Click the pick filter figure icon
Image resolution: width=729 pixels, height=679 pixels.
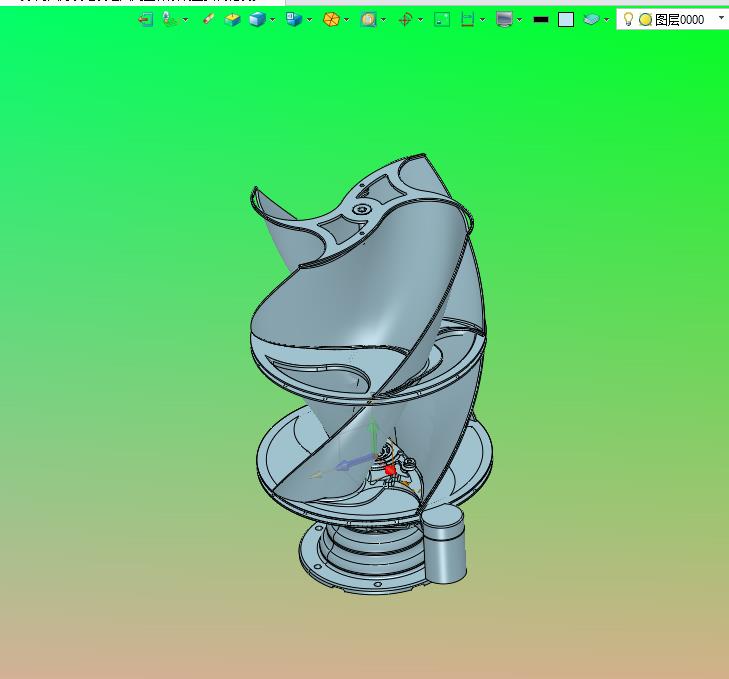170,20
